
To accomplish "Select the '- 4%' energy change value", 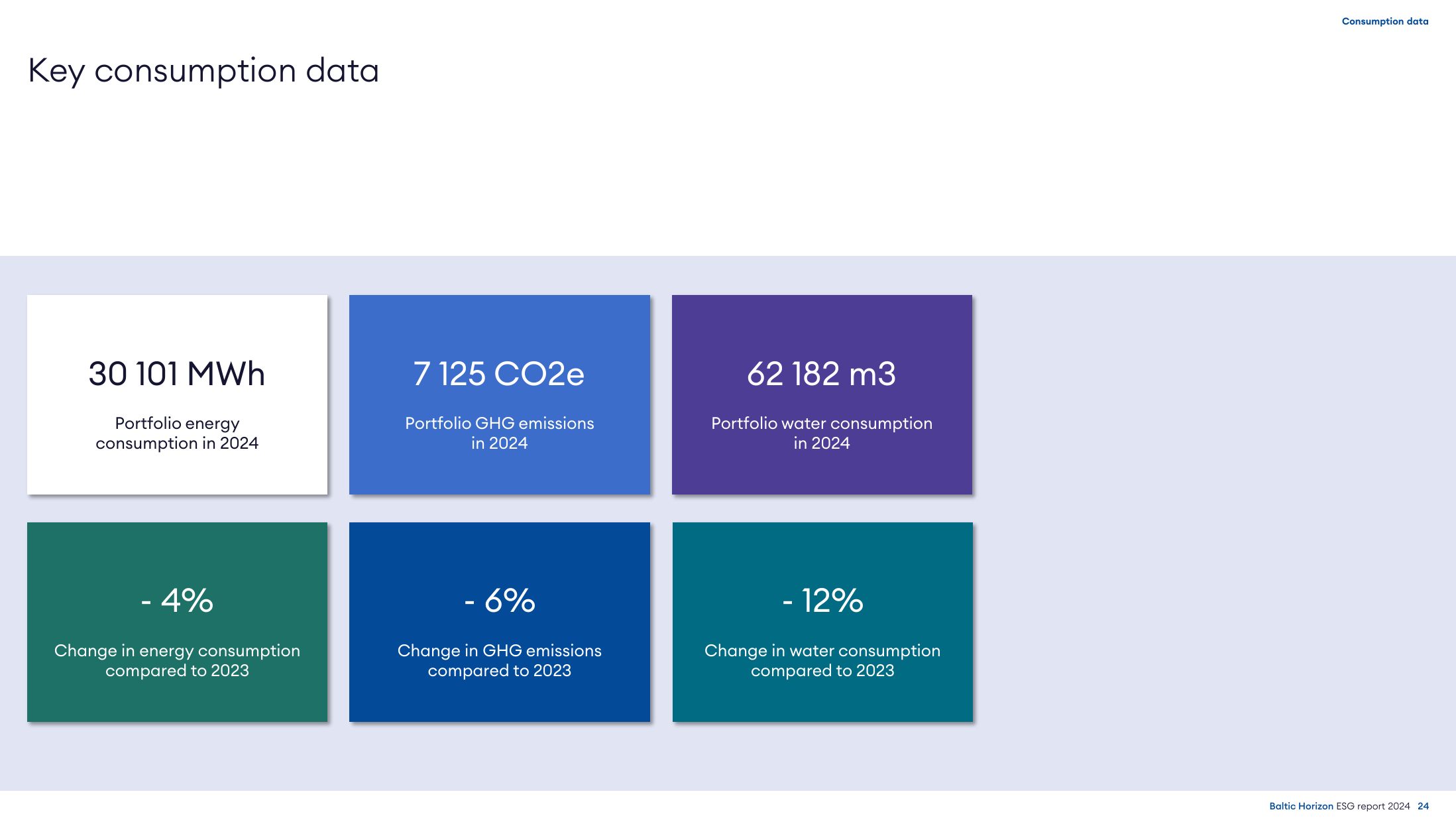I will [177, 601].
